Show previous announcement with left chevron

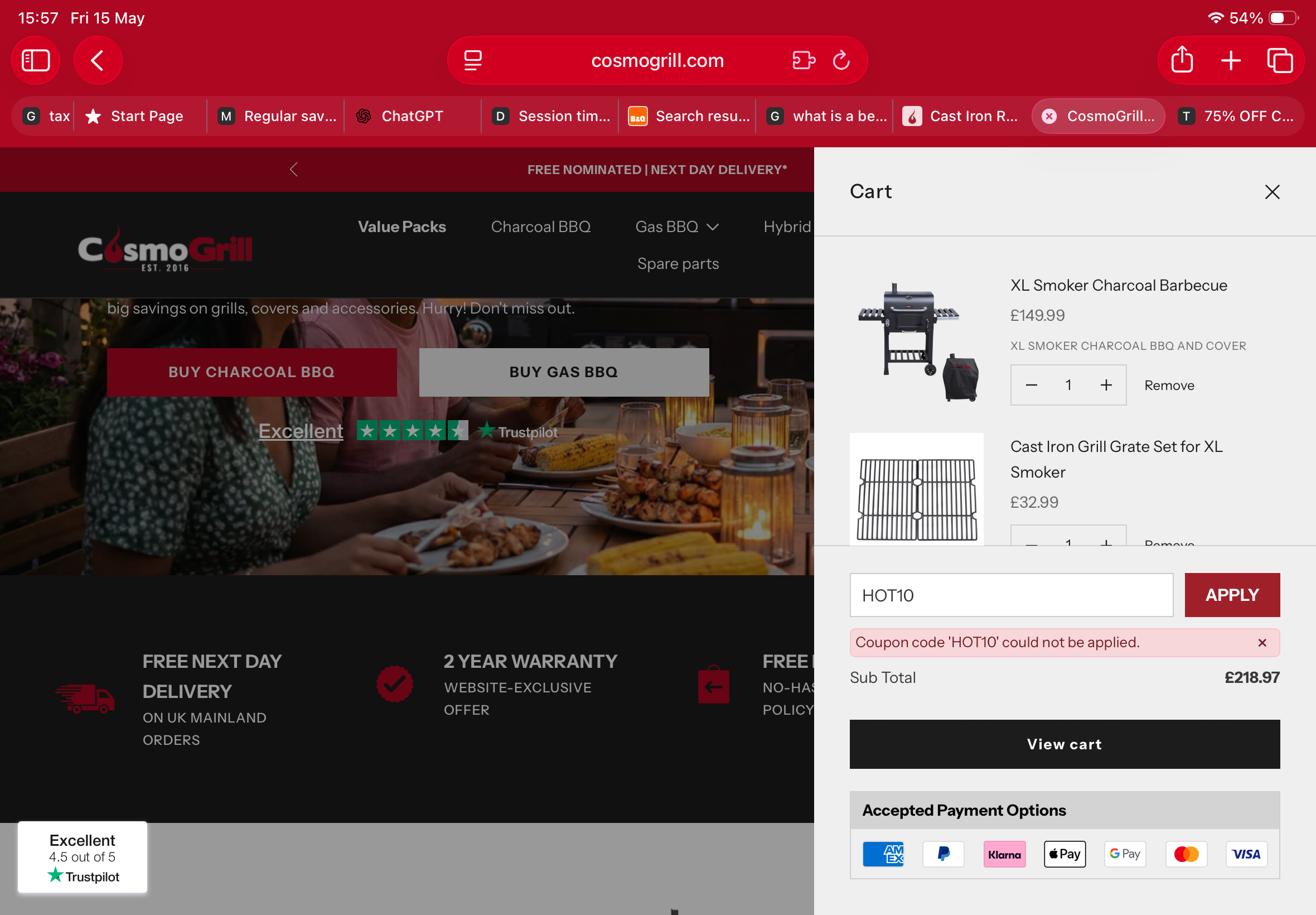(x=294, y=170)
